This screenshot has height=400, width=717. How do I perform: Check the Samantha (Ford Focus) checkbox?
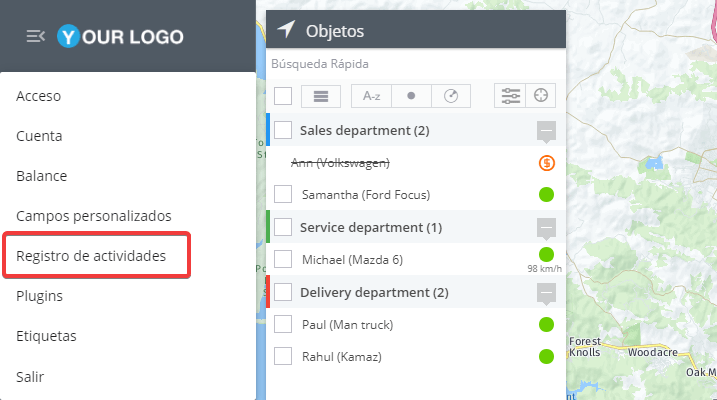point(283,194)
